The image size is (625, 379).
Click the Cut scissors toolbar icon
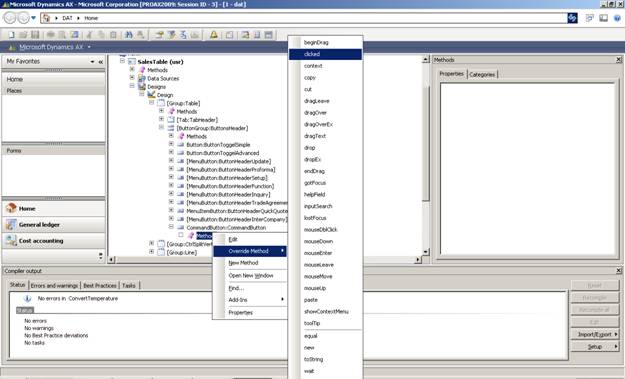(89, 35)
